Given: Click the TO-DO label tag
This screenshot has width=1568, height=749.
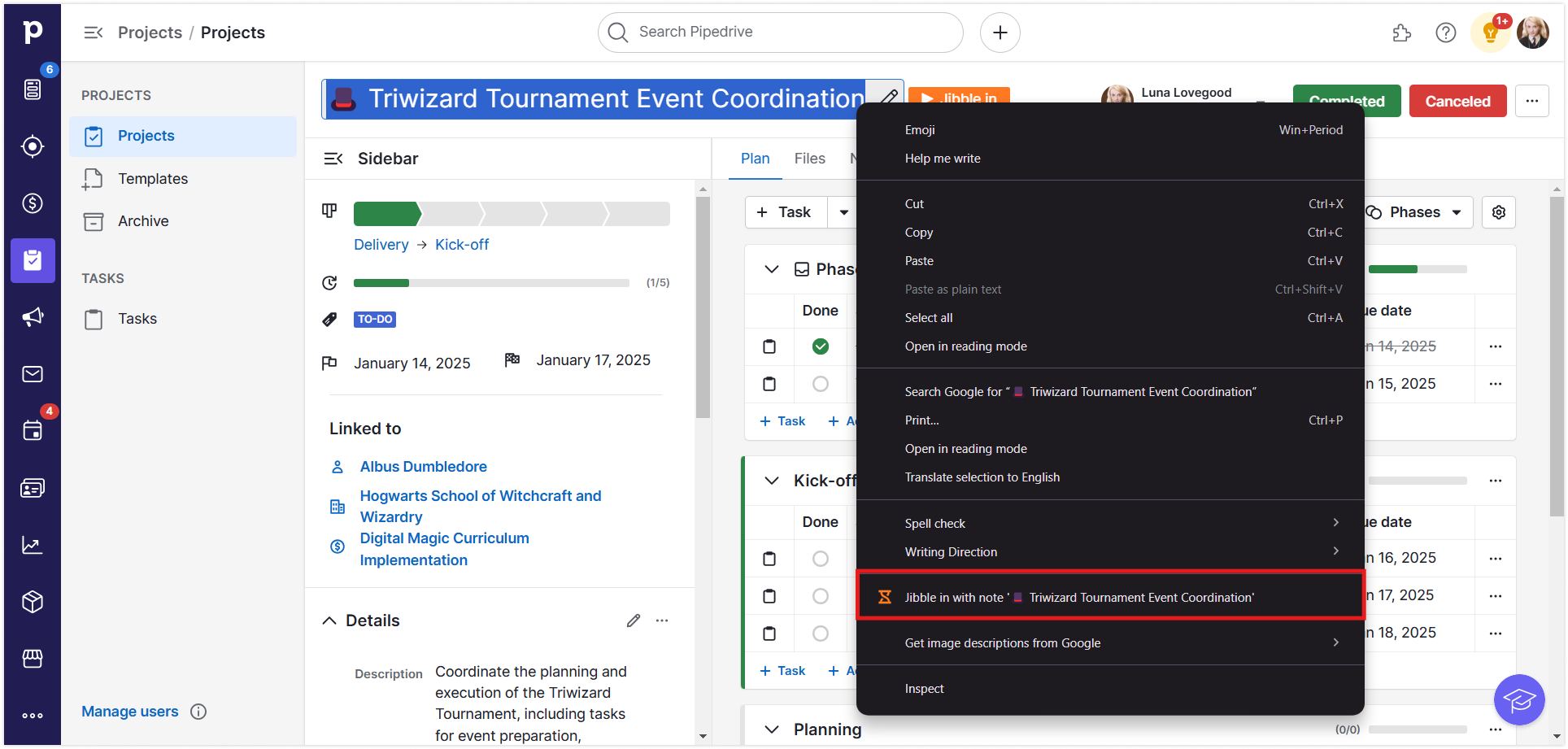Looking at the screenshot, I should (x=375, y=319).
